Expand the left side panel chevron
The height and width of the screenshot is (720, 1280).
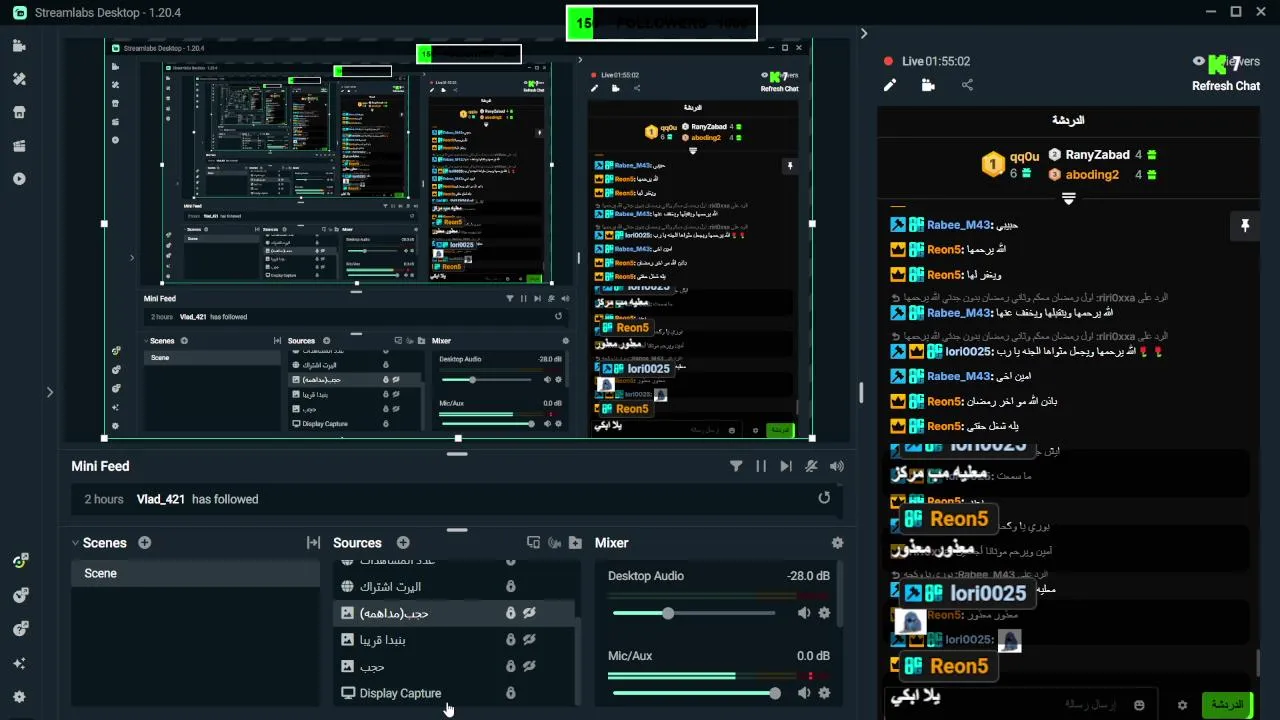pyautogui.click(x=49, y=392)
